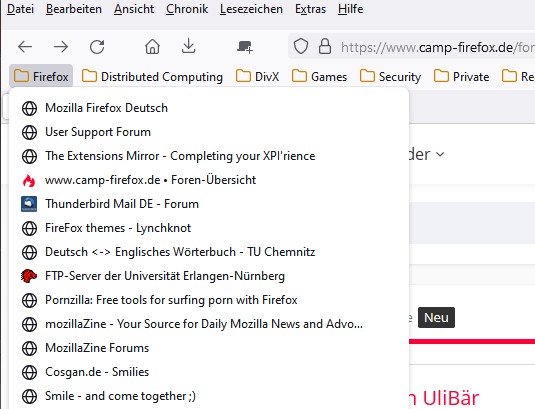Open www.camp-firefox.de Foren-Übersicht bookmark
Screen dimensions: 535x409
(x=209, y=180)
